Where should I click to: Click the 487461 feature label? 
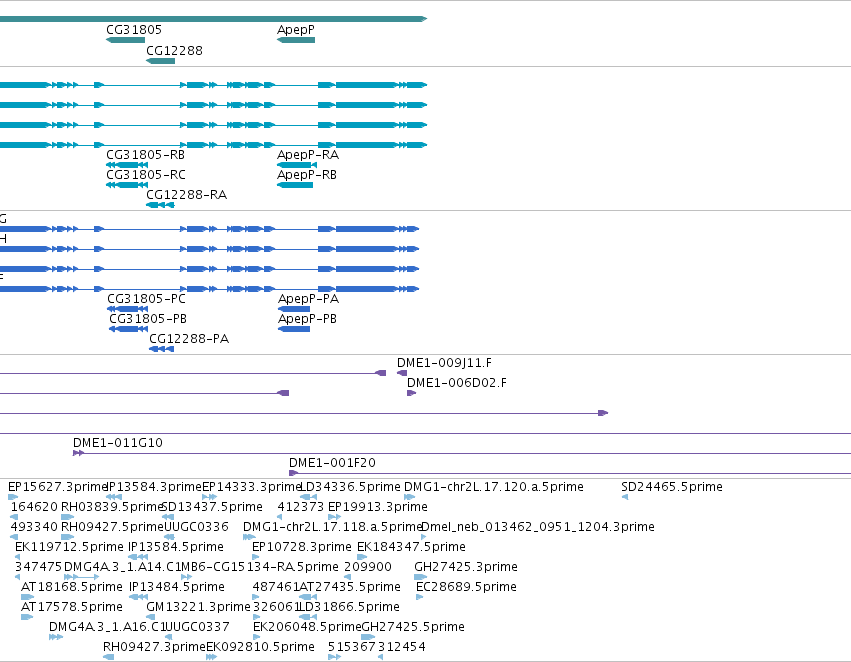[x=276, y=587]
